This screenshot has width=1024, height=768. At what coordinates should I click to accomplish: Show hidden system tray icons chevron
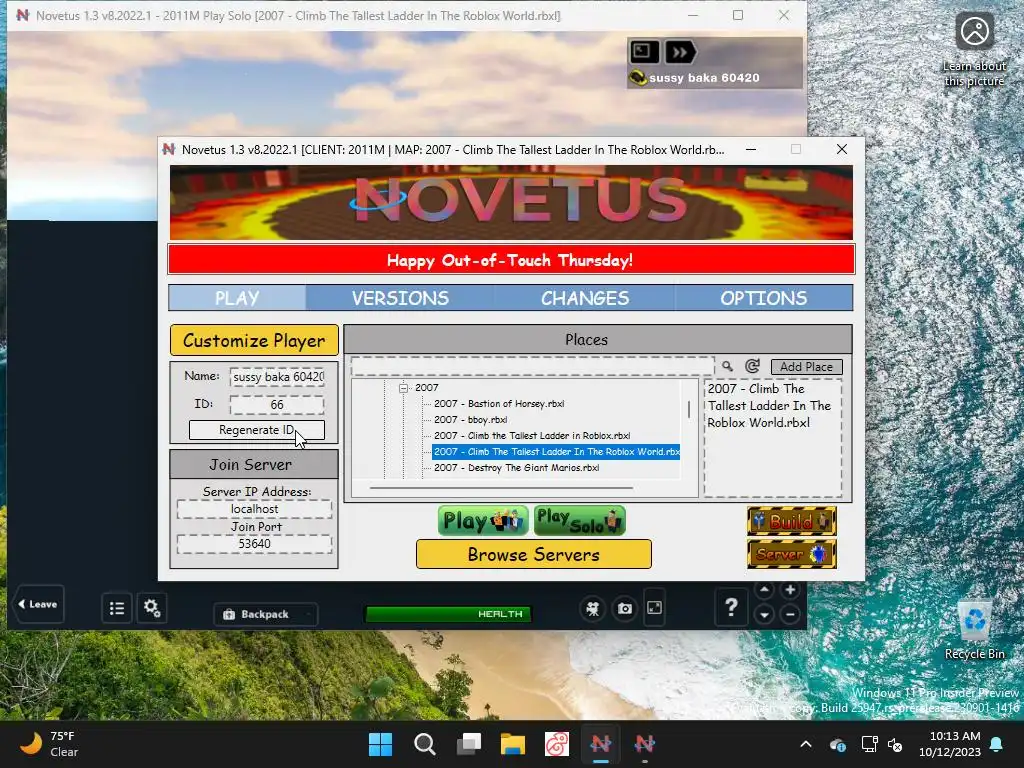[x=806, y=744]
